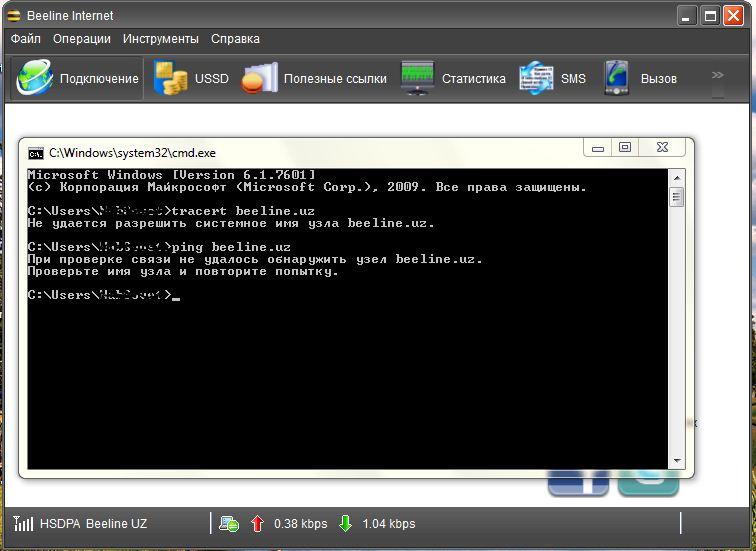Image resolution: width=756 pixels, height=551 pixels.
Task: Open the Справка help menu
Action: (235, 39)
